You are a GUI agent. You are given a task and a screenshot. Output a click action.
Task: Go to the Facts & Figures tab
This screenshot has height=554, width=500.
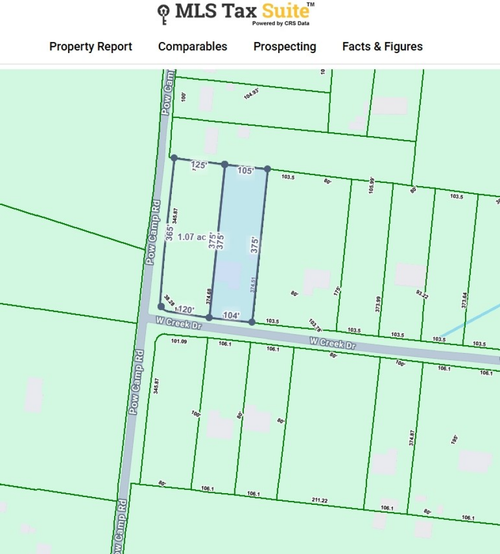(382, 47)
